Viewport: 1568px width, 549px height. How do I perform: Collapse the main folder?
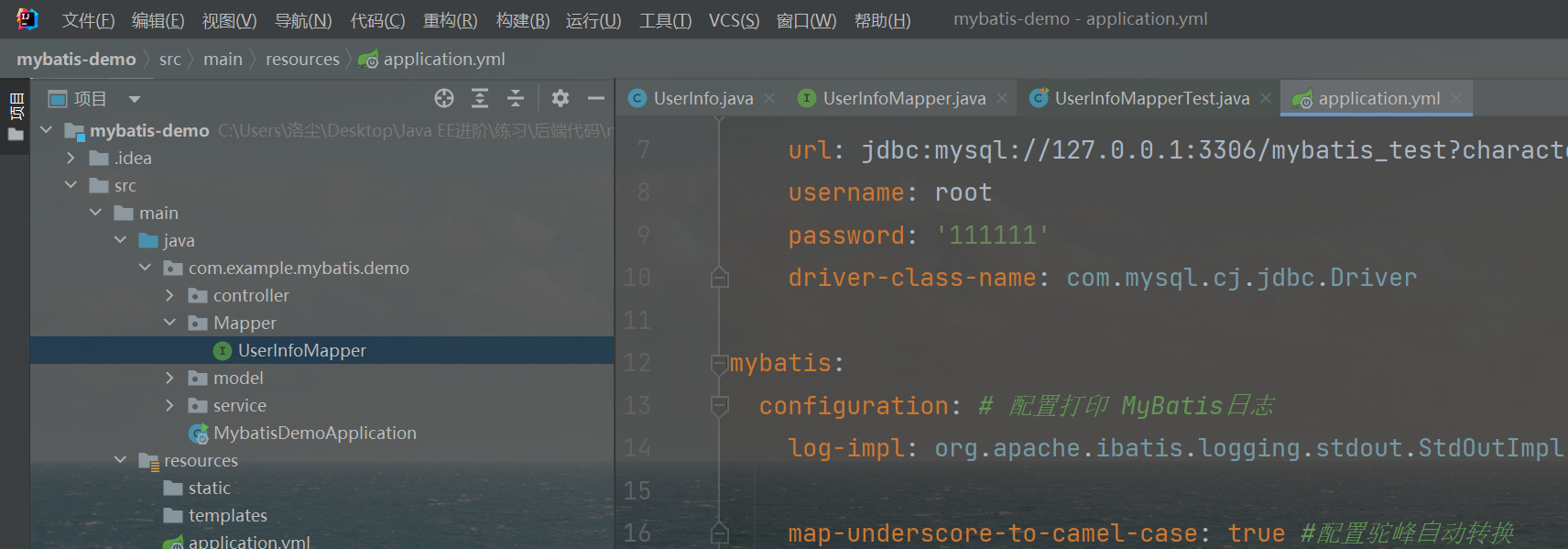click(96, 213)
